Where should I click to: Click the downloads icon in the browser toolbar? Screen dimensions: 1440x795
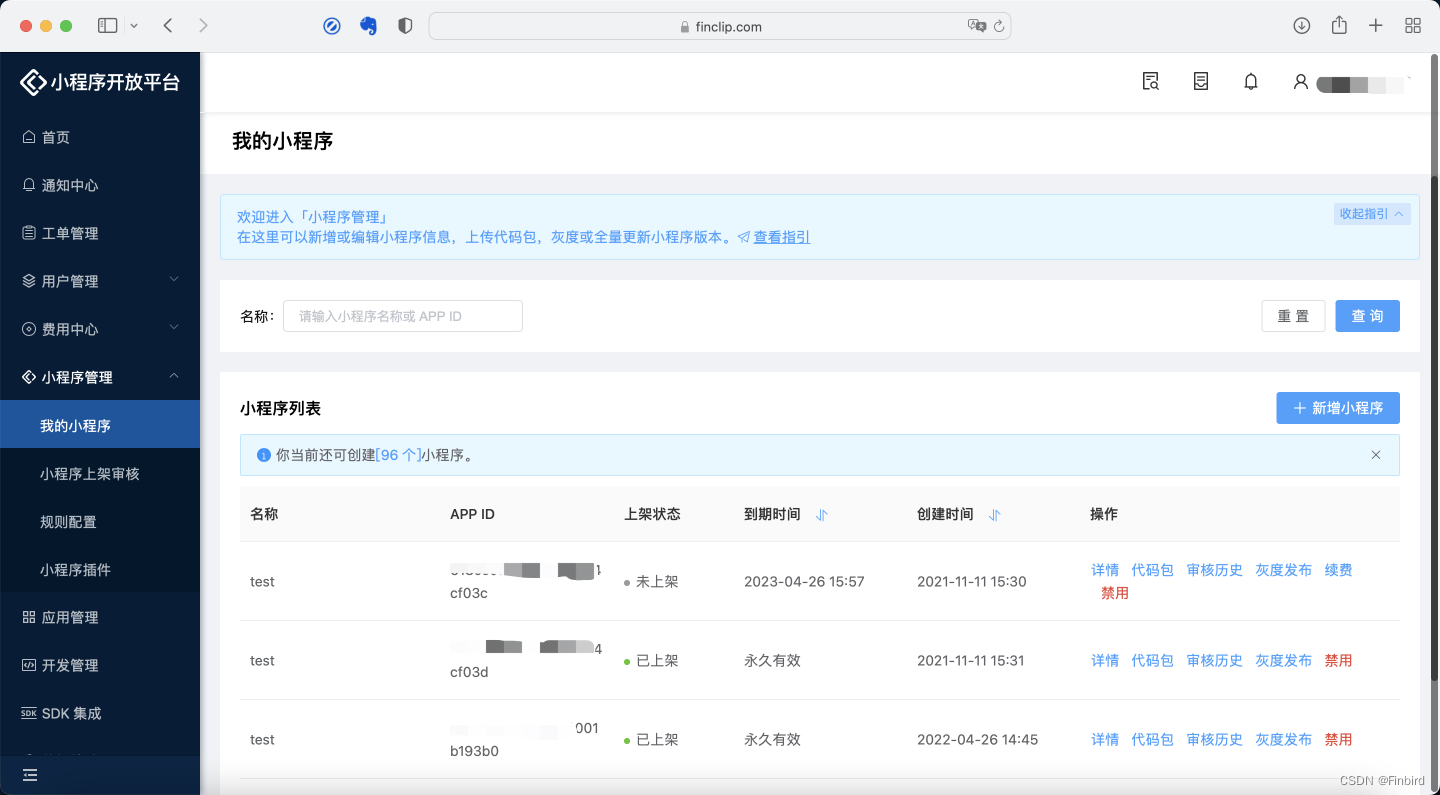click(1301, 25)
